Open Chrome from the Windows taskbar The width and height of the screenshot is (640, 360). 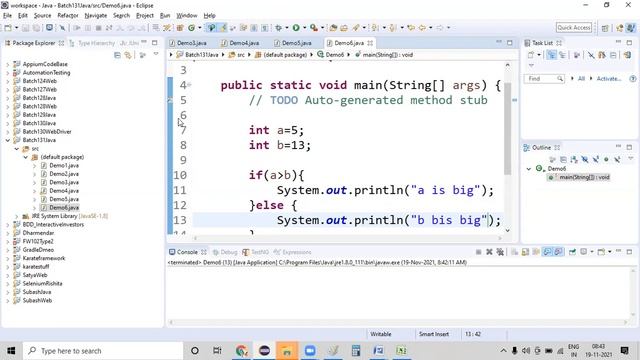click(242, 351)
